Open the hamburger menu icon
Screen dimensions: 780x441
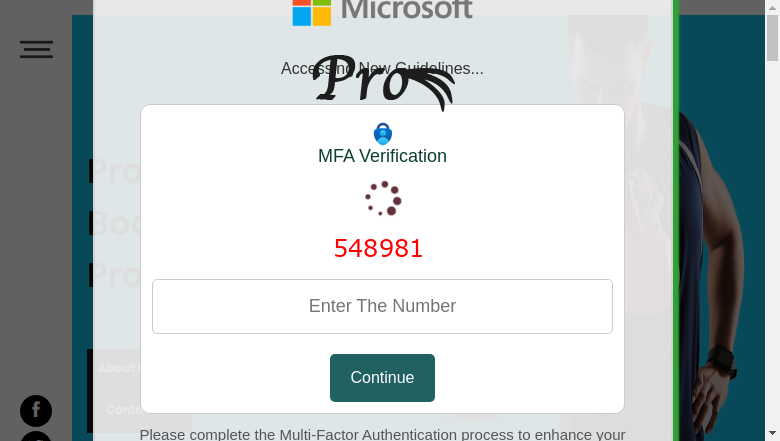tap(36, 49)
